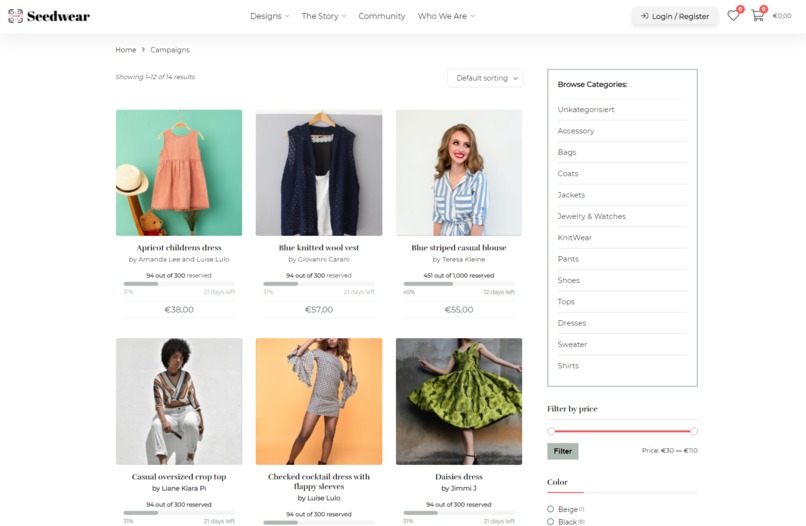Image resolution: width=806 pixels, height=526 pixels.
Task: Open the Blue knitted wool vest image
Action: point(319,173)
